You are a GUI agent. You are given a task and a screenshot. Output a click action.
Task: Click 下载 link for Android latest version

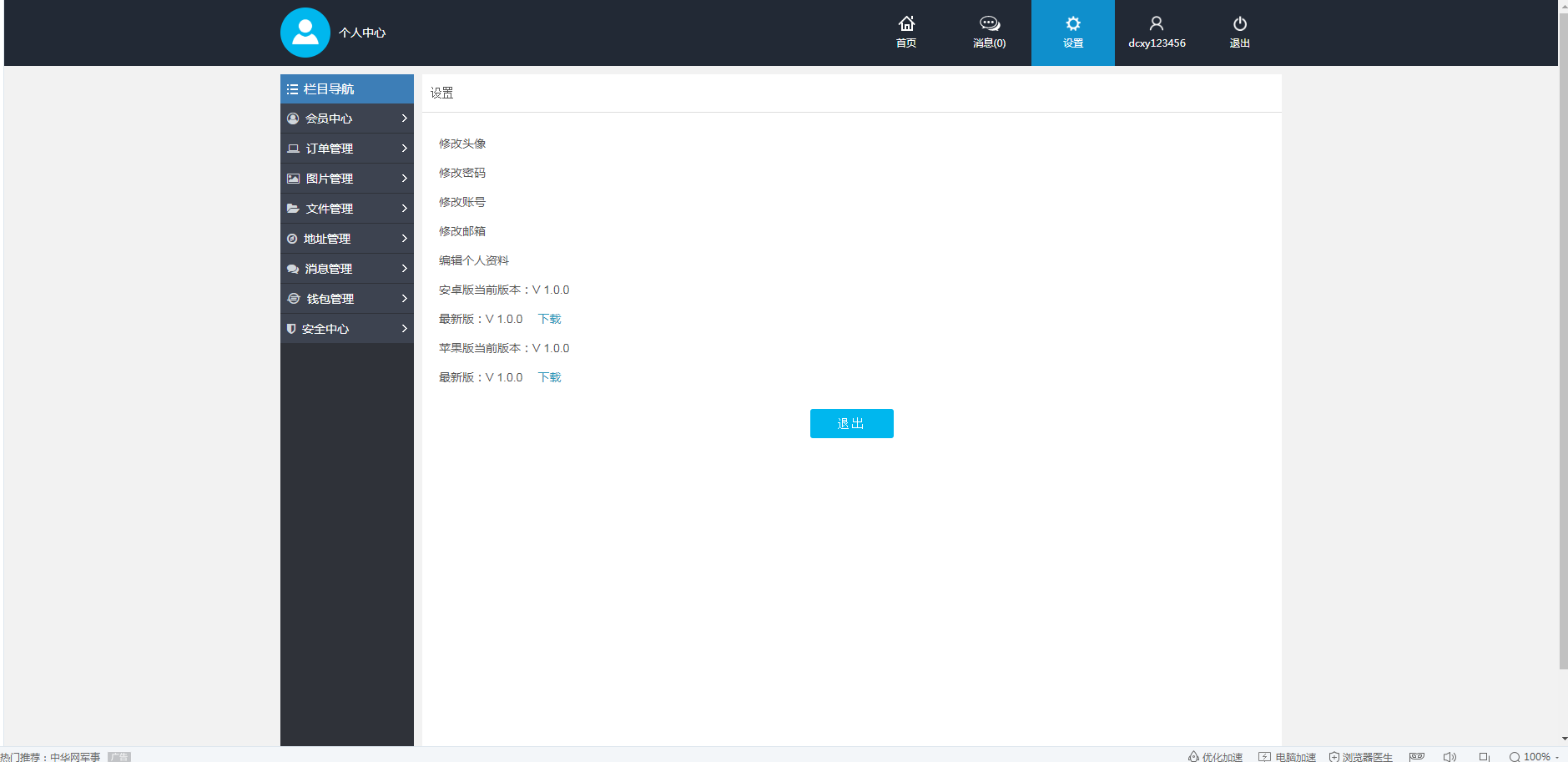pyautogui.click(x=549, y=319)
